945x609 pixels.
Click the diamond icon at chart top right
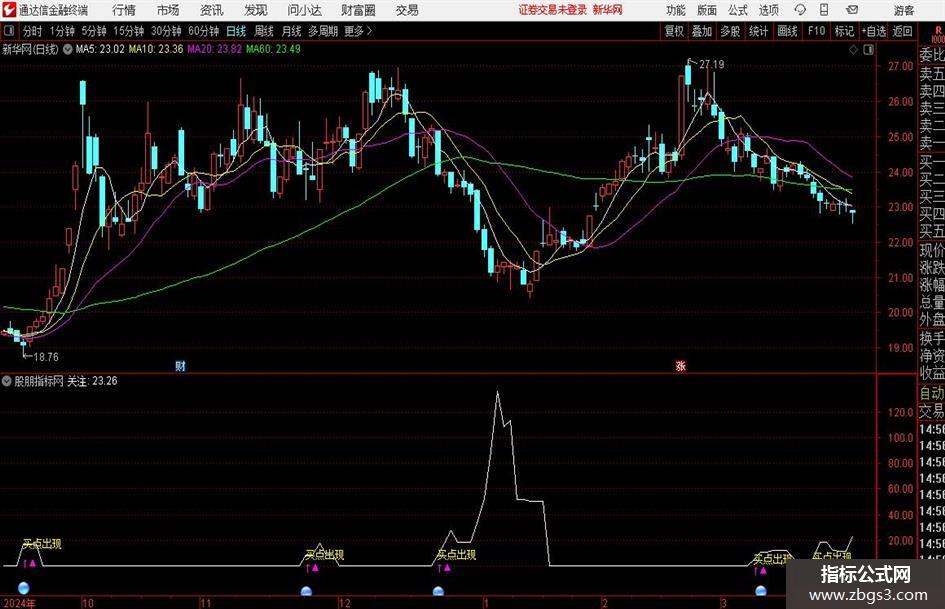(x=853, y=50)
